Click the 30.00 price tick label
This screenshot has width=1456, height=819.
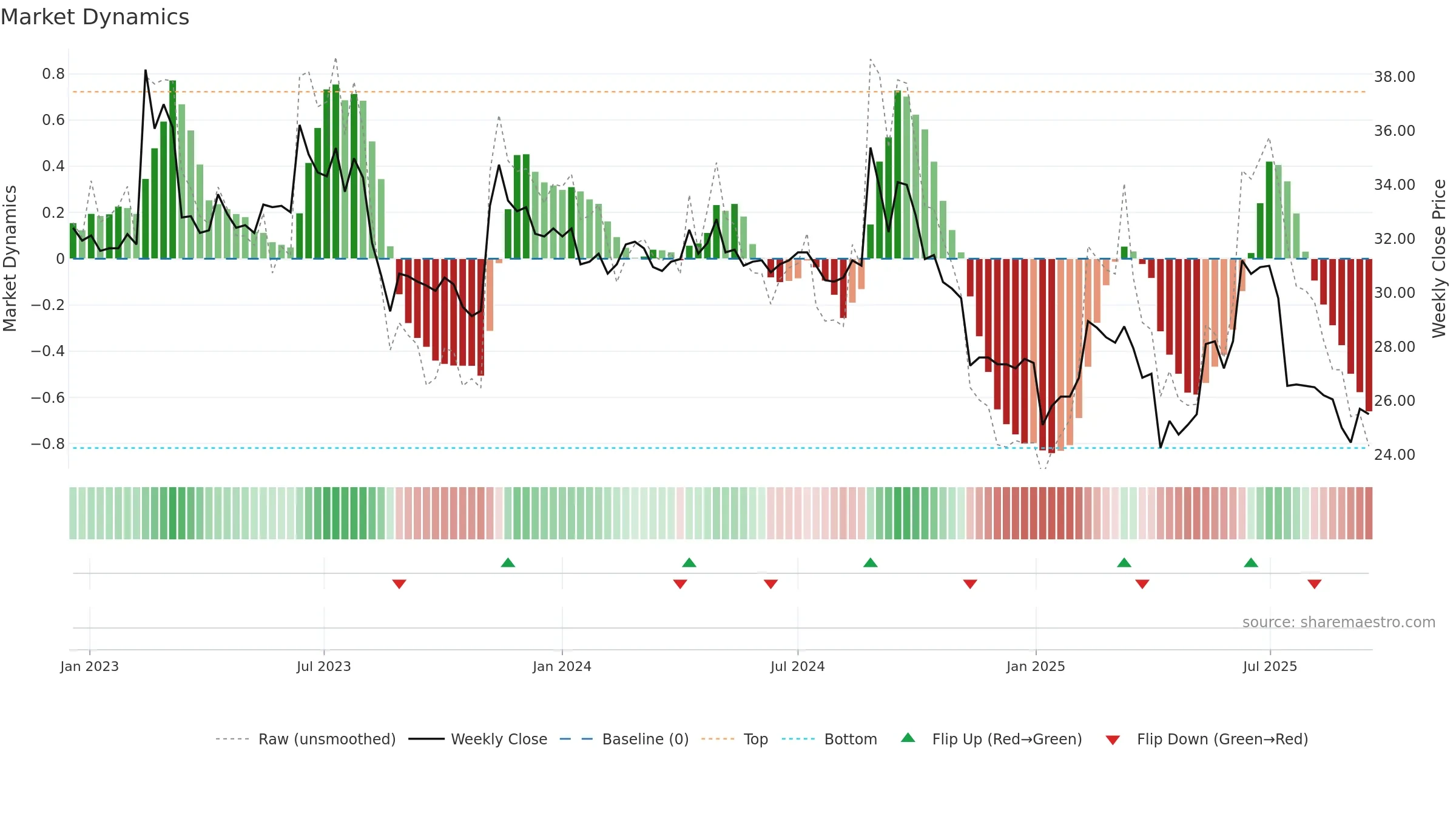(x=1395, y=293)
